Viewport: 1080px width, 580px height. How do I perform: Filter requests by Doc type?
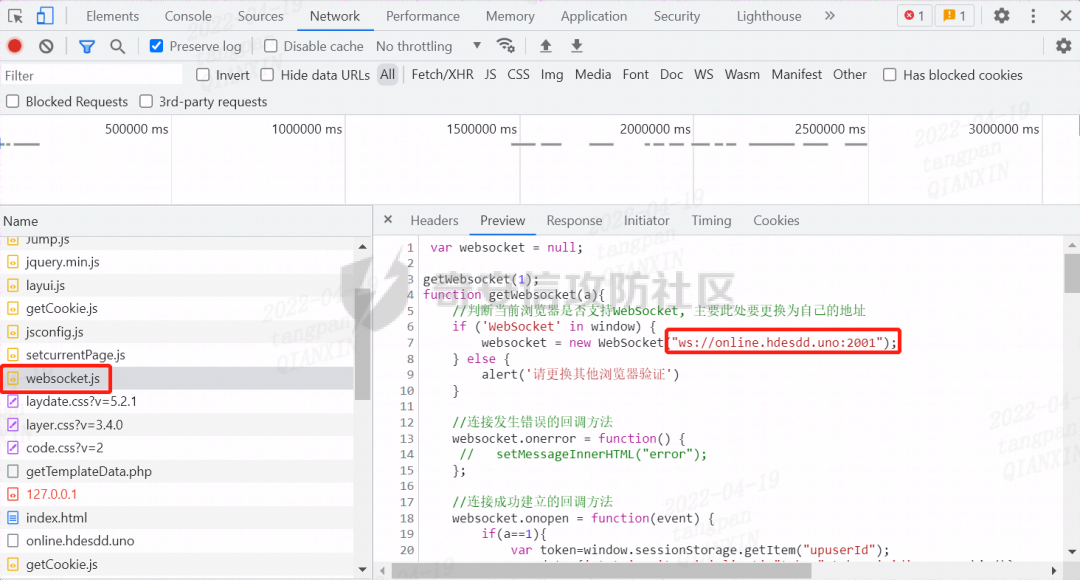671,74
